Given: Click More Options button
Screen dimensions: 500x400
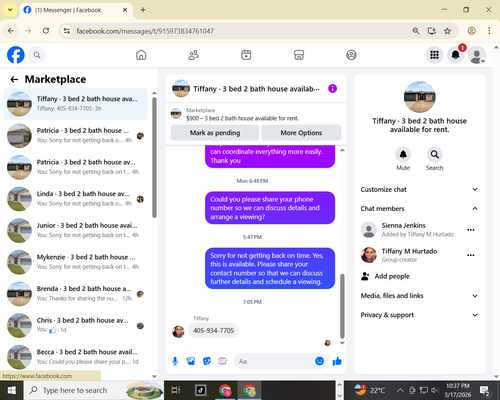Looking at the screenshot, I should tap(301, 133).
